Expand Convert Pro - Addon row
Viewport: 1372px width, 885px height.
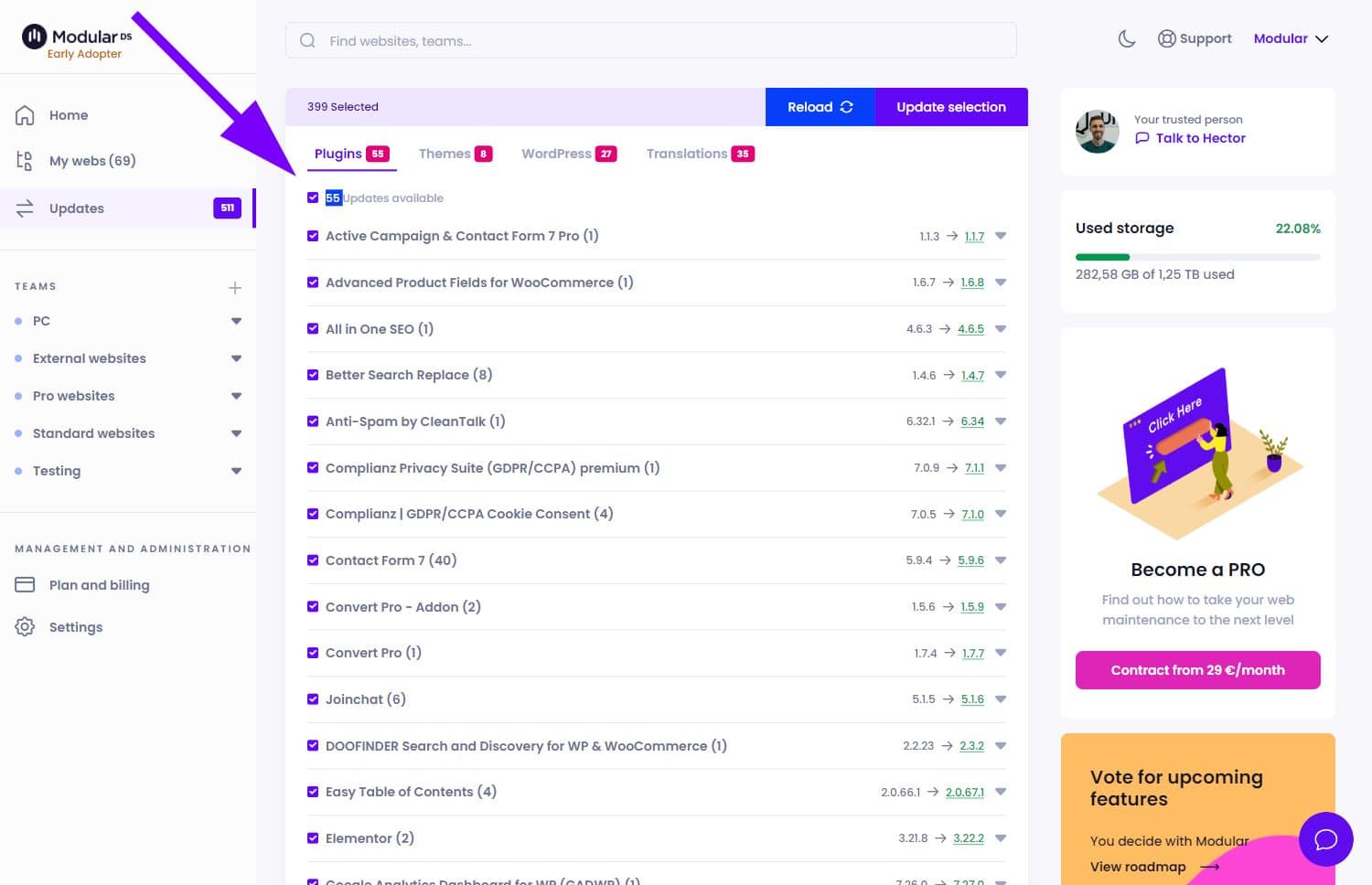(1001, 607)
